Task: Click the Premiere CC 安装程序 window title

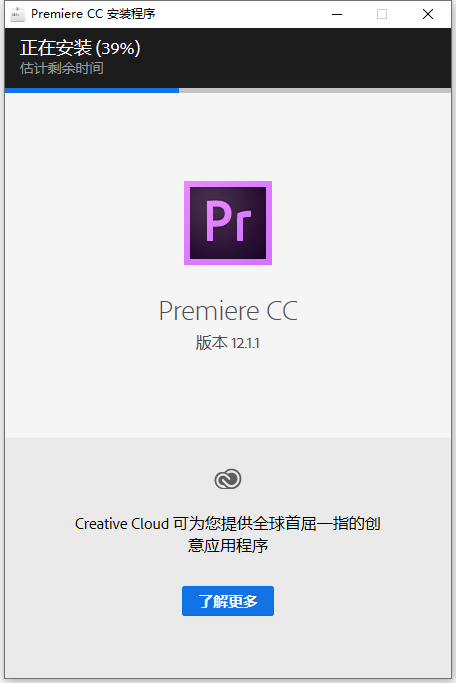Action: (x=93, y=14)
